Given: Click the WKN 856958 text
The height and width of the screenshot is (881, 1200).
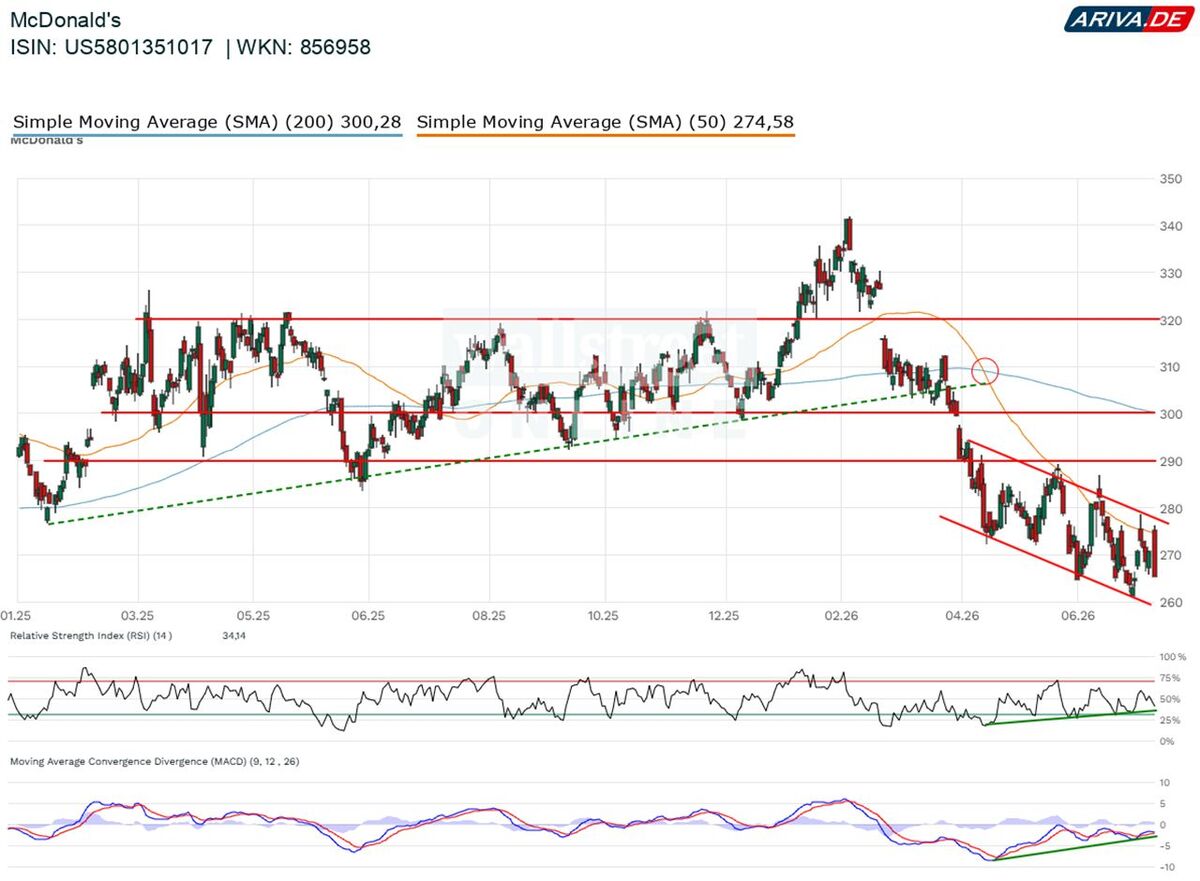Looking at the screenshot, I should tap(304, 47).
